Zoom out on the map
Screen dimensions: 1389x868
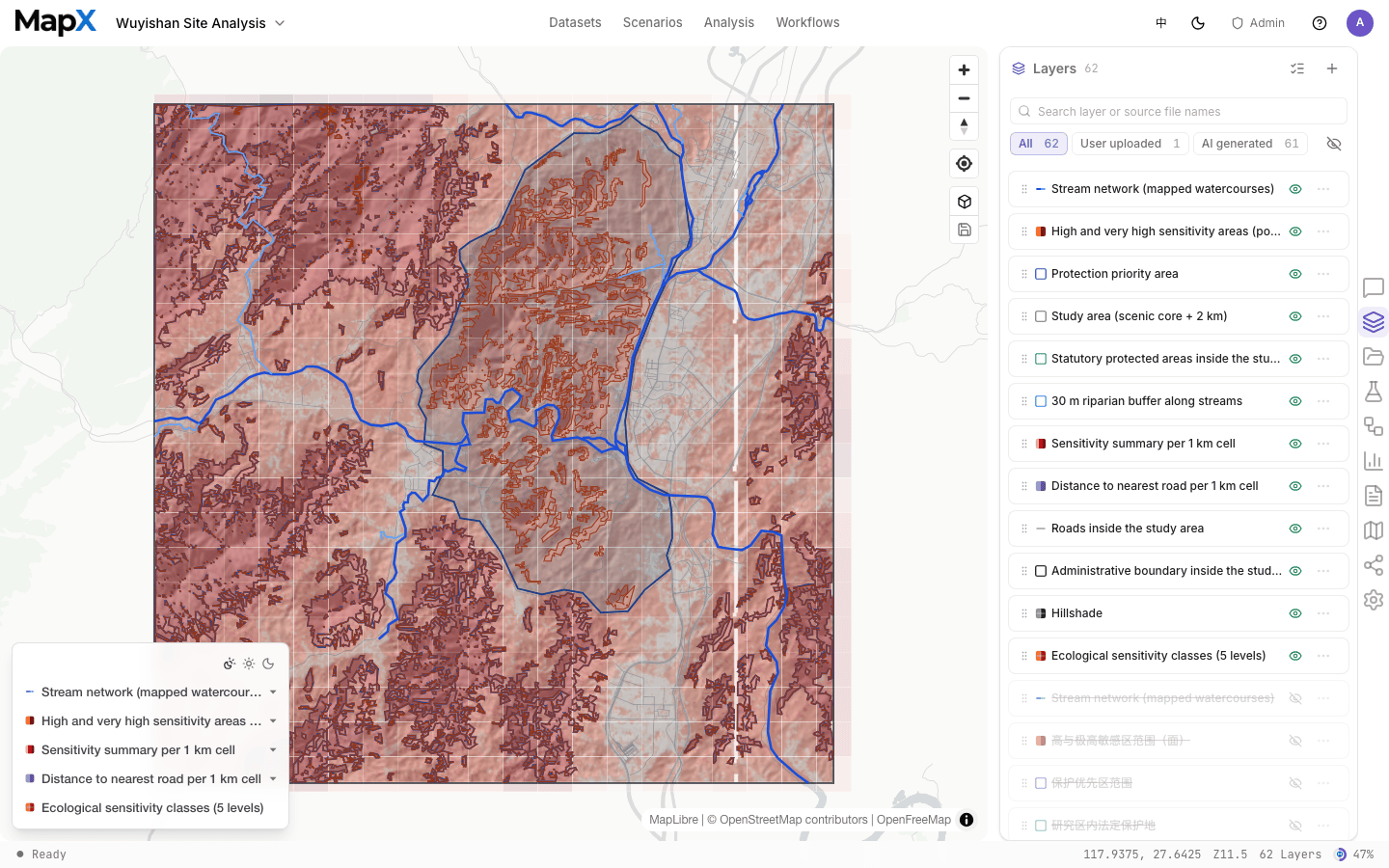[964, 98]
